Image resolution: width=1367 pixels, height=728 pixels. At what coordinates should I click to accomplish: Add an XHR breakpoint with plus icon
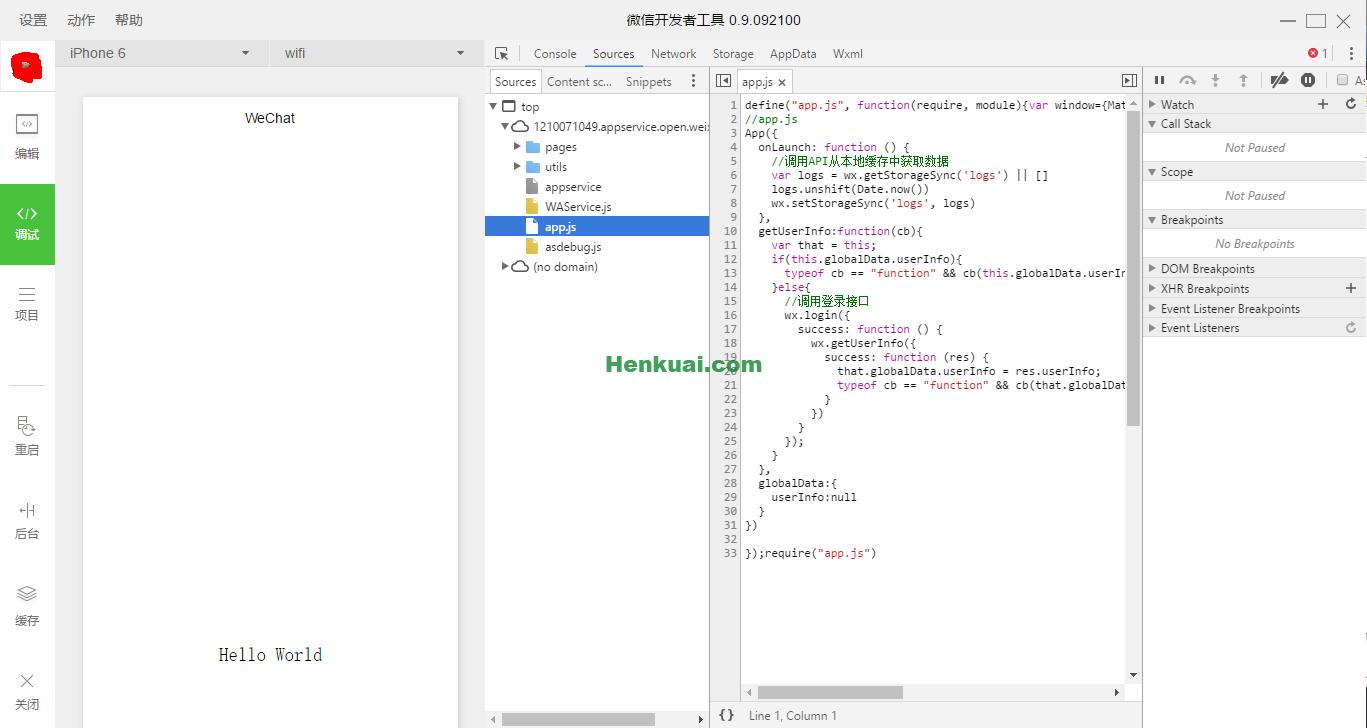1351,288
